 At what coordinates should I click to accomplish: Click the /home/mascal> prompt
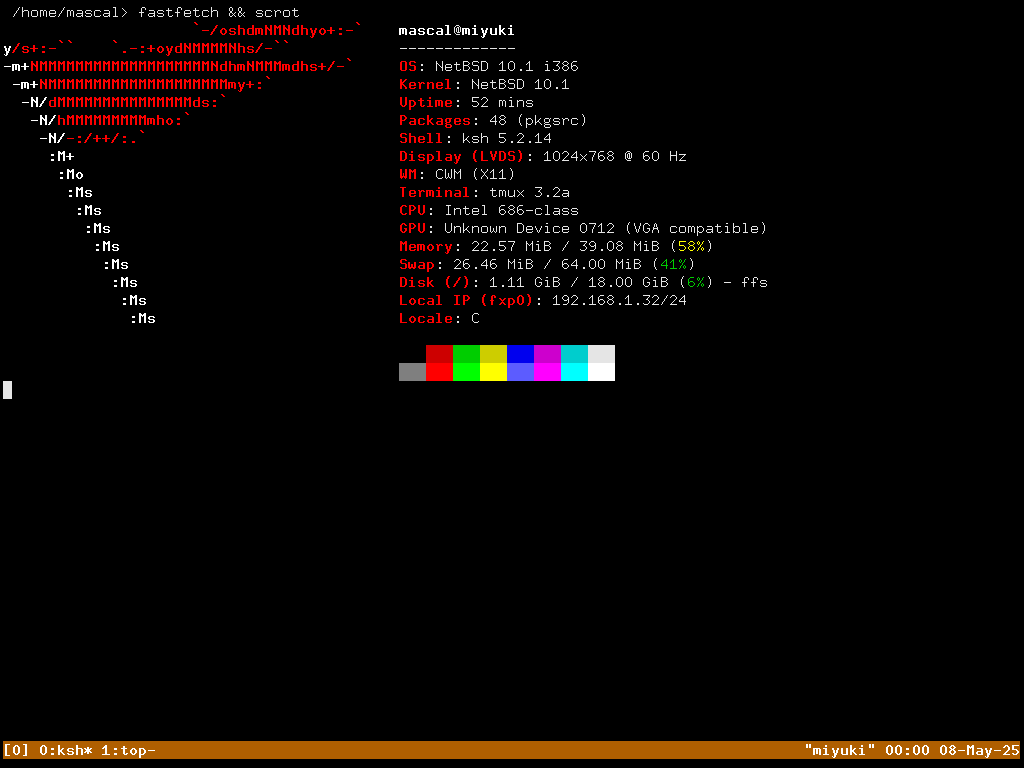(70, 12)
